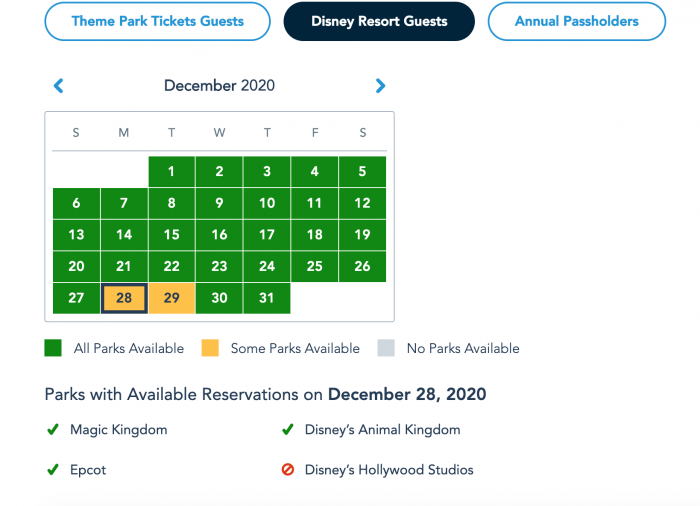Choose December 13 date cell
The width and height of the screenshot is (700, 506).
pos(76,234)
